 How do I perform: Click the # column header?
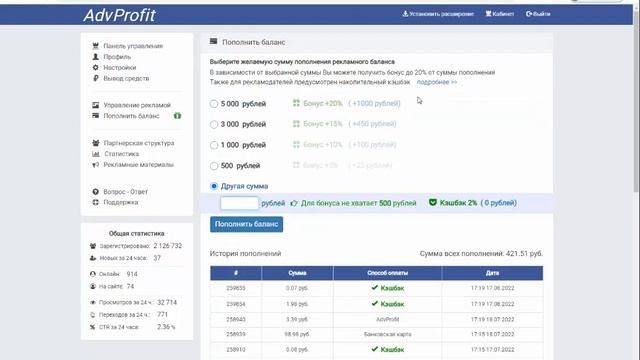(236, 273)
